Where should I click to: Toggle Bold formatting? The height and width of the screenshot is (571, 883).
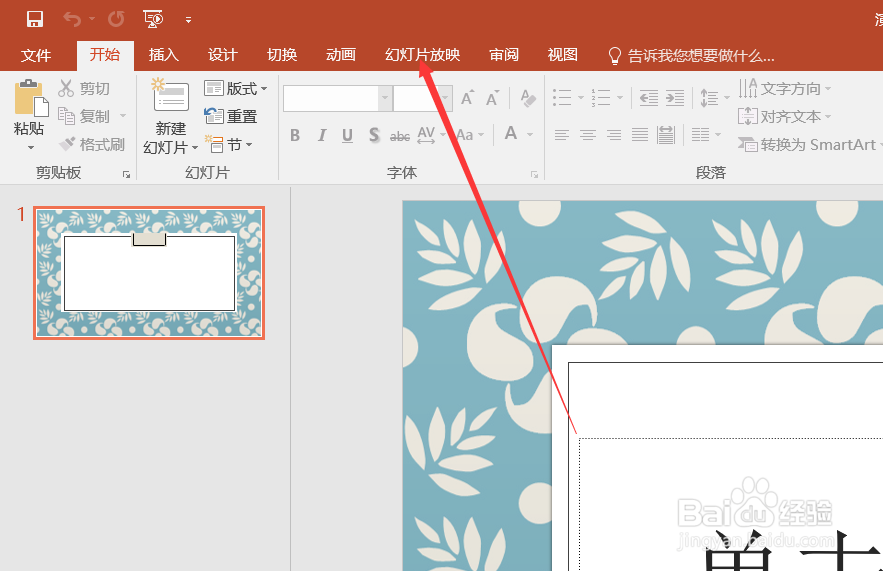click(295, 135)
